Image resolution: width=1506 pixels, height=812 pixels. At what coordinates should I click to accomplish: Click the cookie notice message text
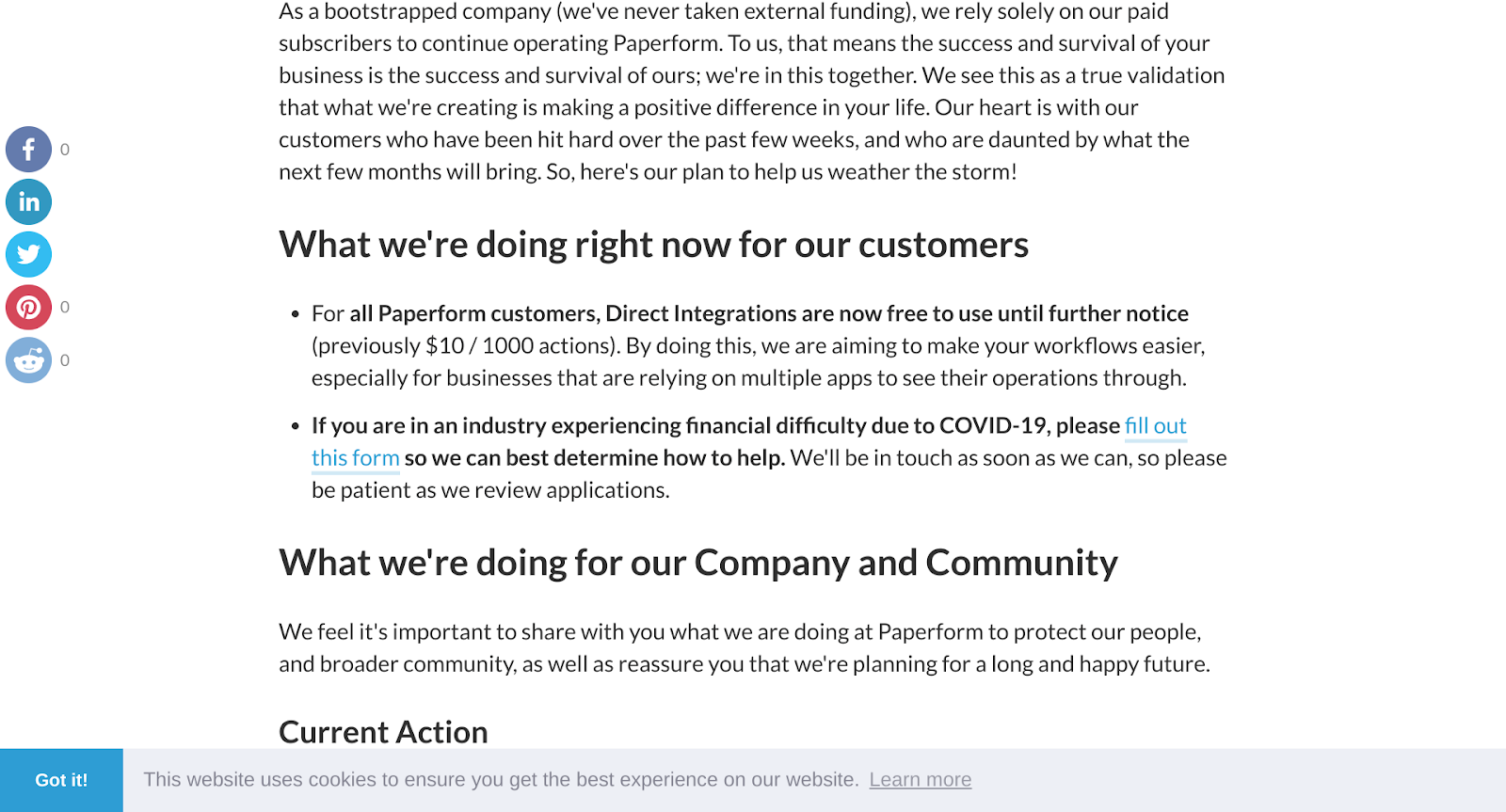point(501,779)
